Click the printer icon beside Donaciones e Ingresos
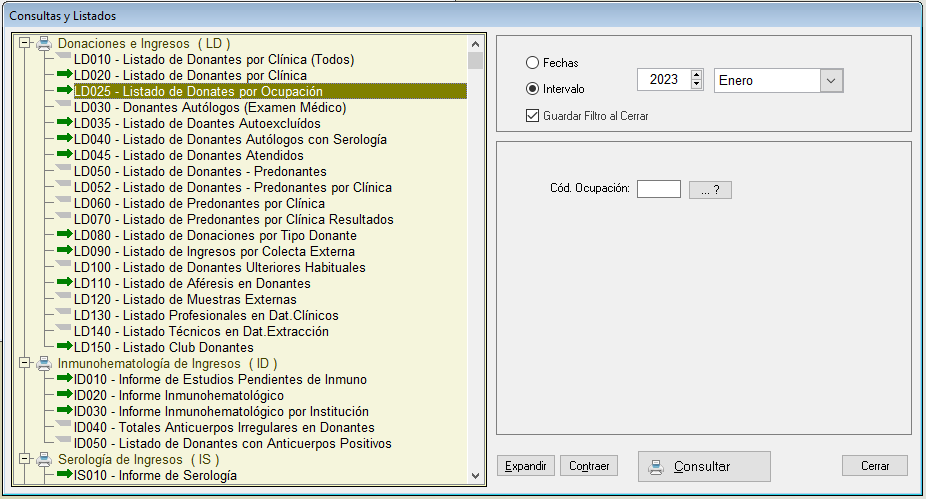This screenshot has height=499, width=926. click(x=44, y=44)
